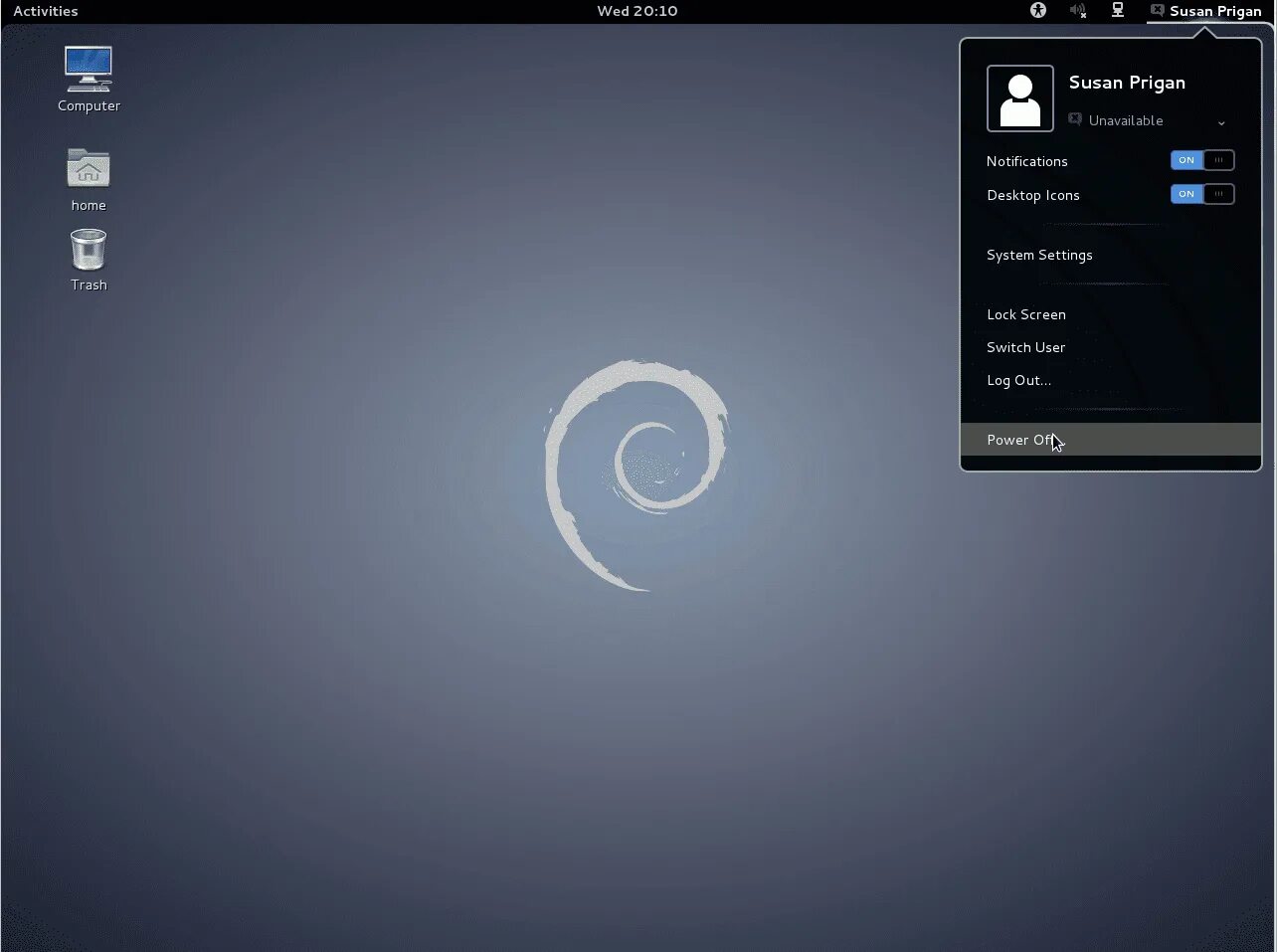Click the Notifications label
The image size is (1277, 952).
click(x=1027, y=161)
